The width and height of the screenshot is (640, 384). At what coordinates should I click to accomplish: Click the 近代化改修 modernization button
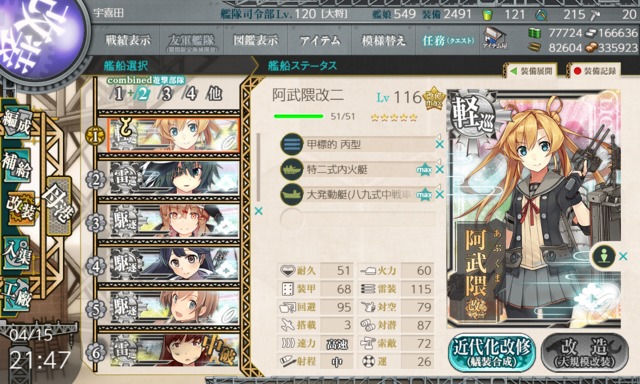492,352
